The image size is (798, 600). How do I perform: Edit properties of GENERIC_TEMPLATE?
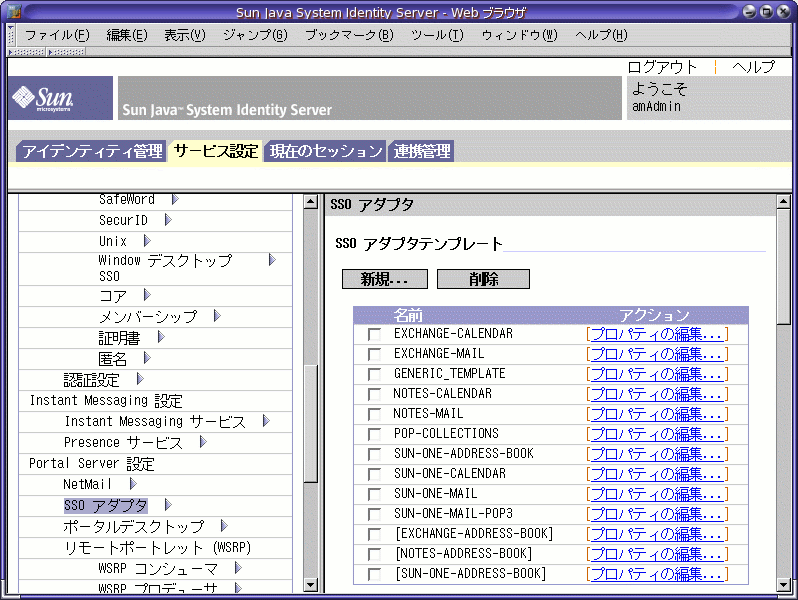[x=657, y=374]
